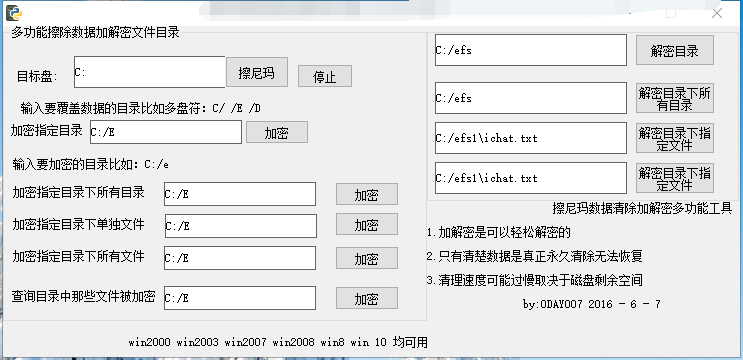The image size is (743, 360).
Task: Click note 1. 加解密是可以轻松解密的
Action: coord(498,232)
